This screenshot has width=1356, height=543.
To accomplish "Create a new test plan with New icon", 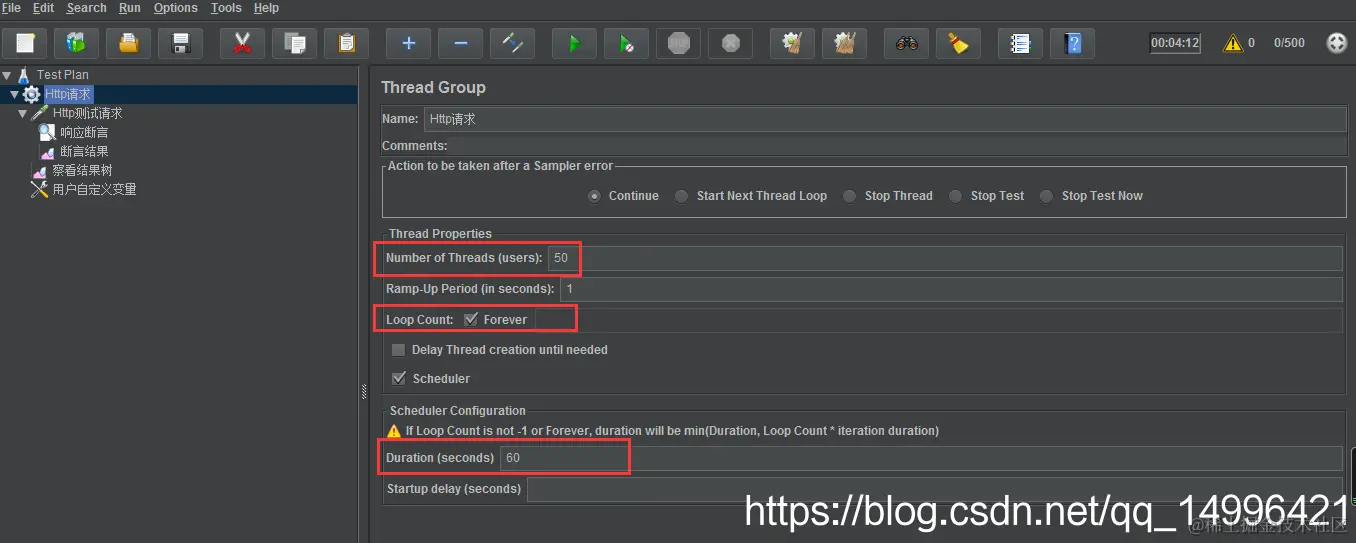I will (25, 43).
